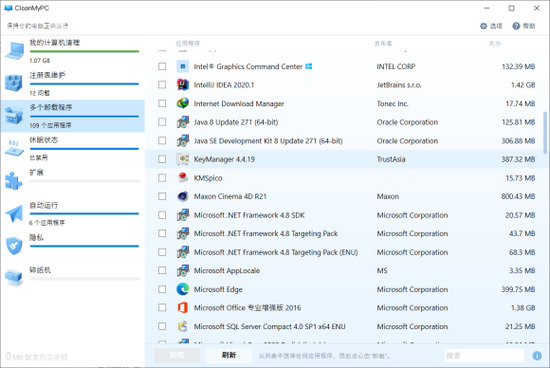
Task: Click the Microsoft Office 2016 icon
Action: click(183, 308)
